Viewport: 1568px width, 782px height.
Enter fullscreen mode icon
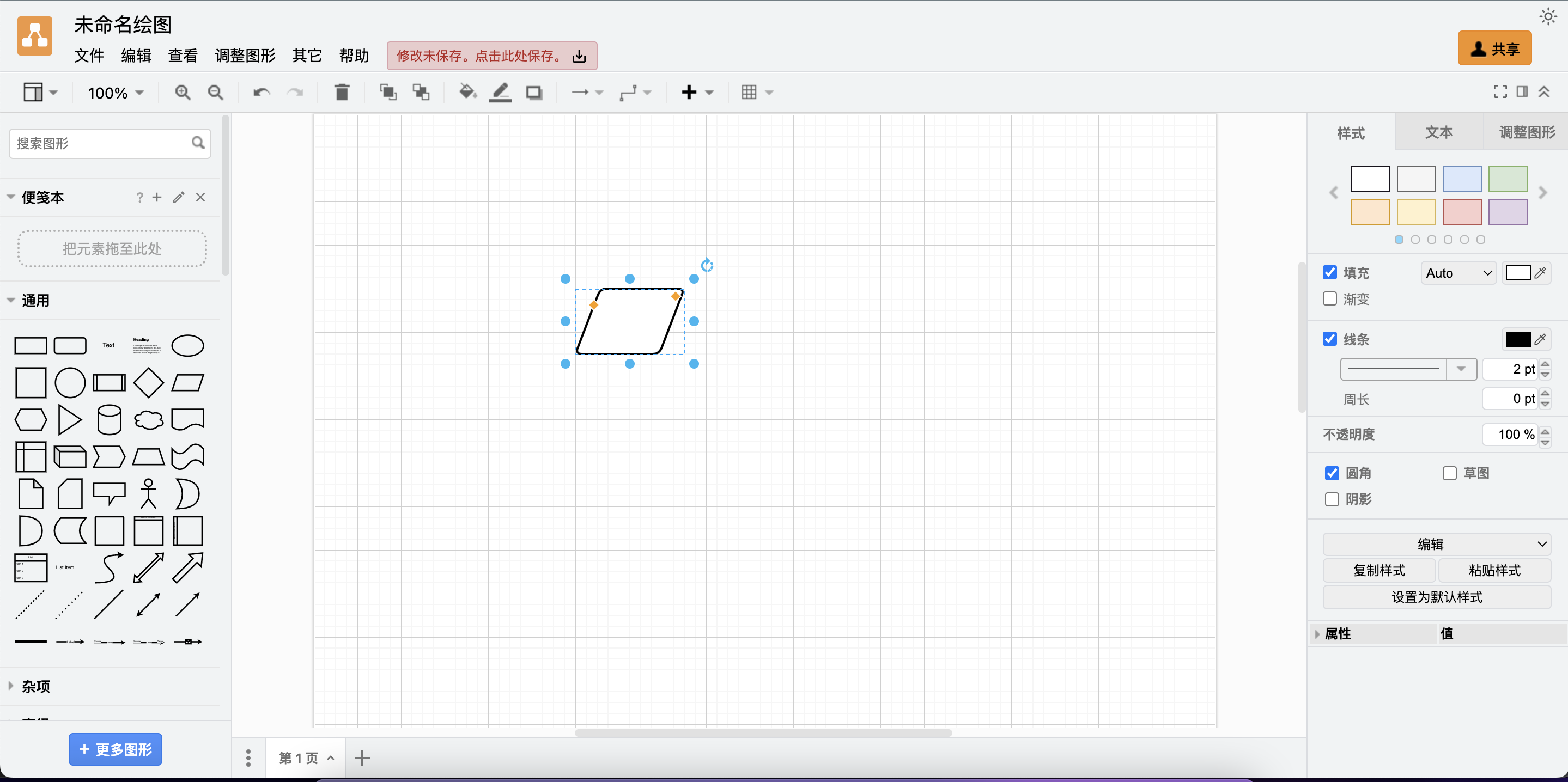(1500, 92)
